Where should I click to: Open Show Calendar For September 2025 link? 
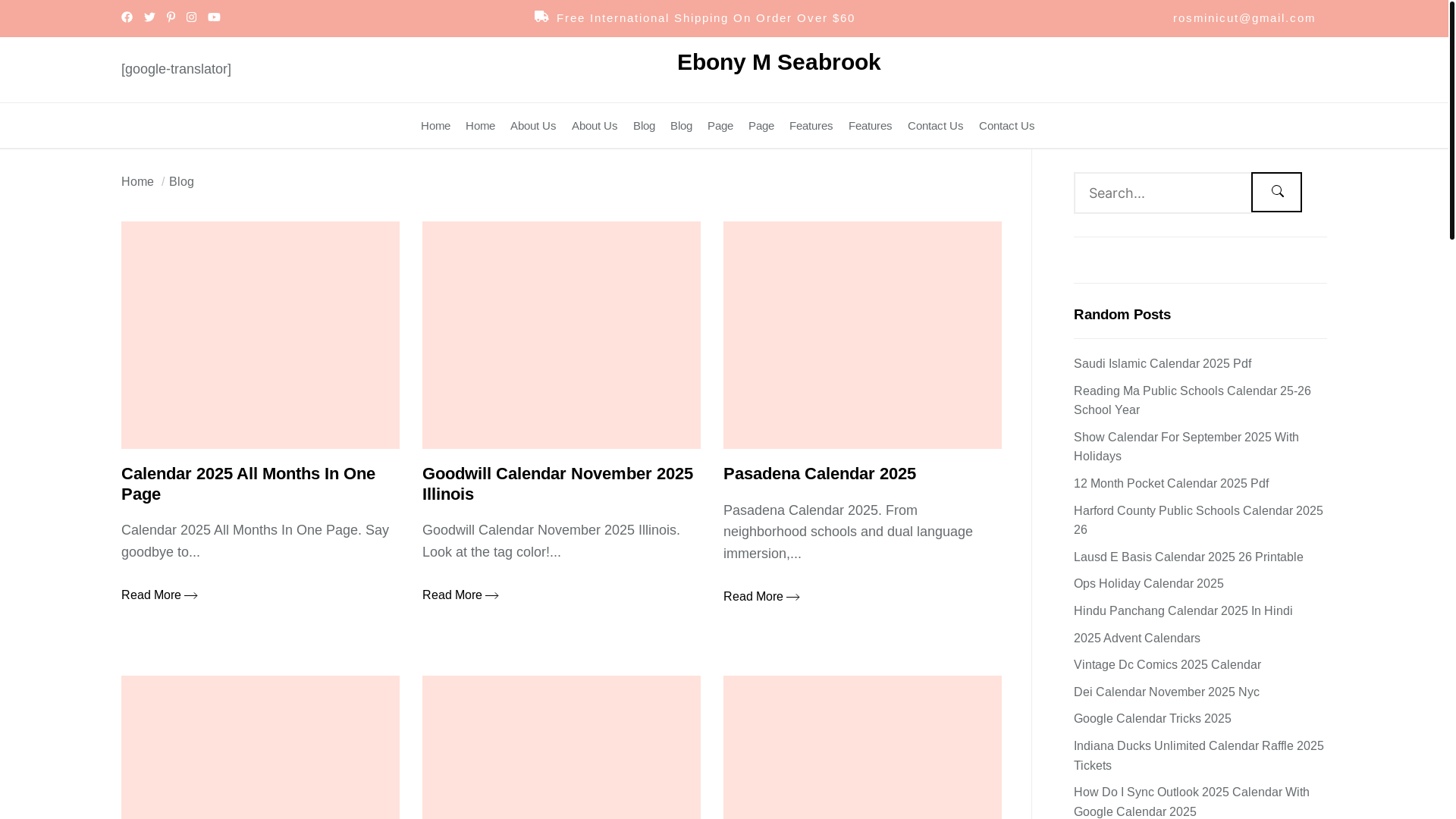click(1186, 447)
